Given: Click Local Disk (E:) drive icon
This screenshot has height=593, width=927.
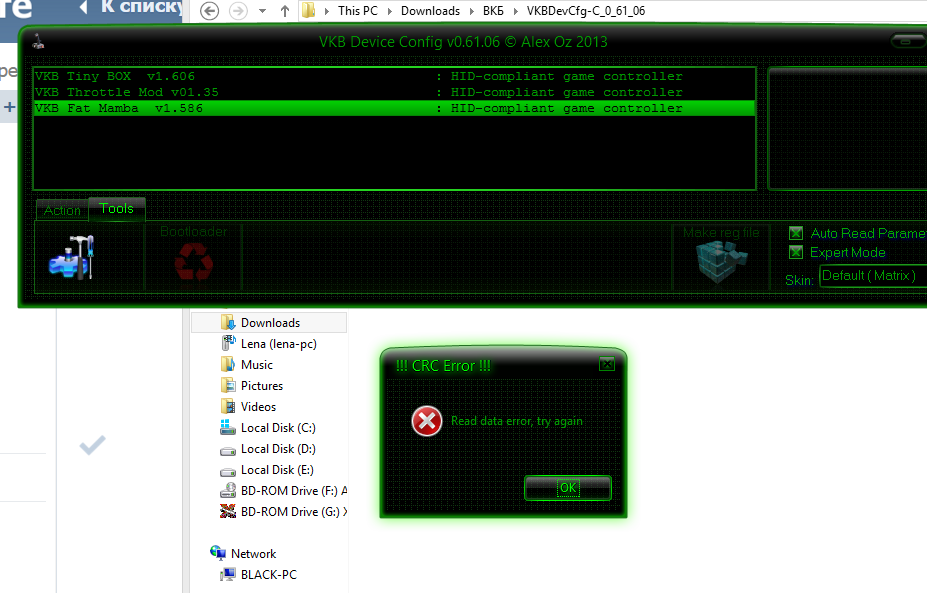Looking at the screenshot, I should [228, 472].
